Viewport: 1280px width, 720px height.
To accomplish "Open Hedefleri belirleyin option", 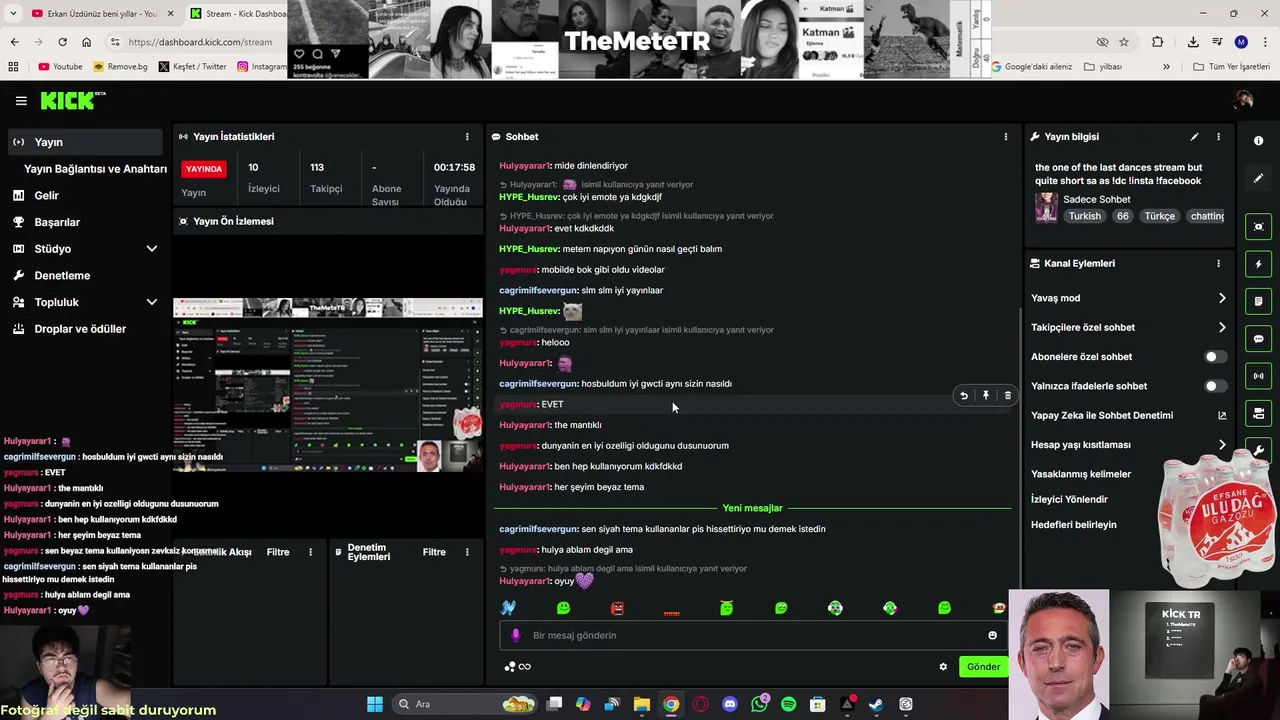I will click(1074, 525).
